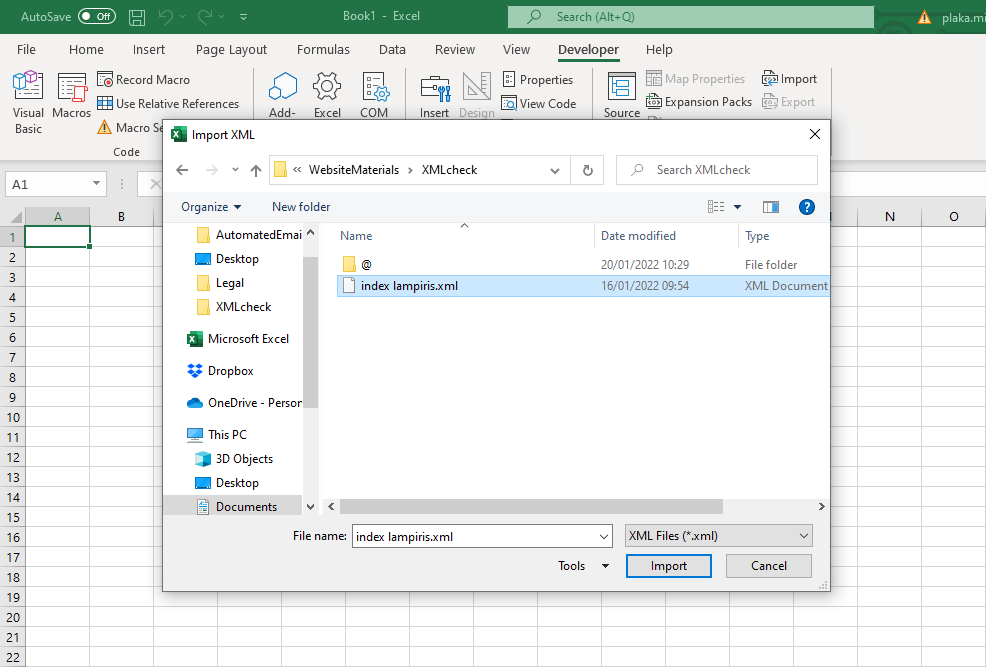Select index lampiris.xml file
986x667 pixels.
pos(583,286)
